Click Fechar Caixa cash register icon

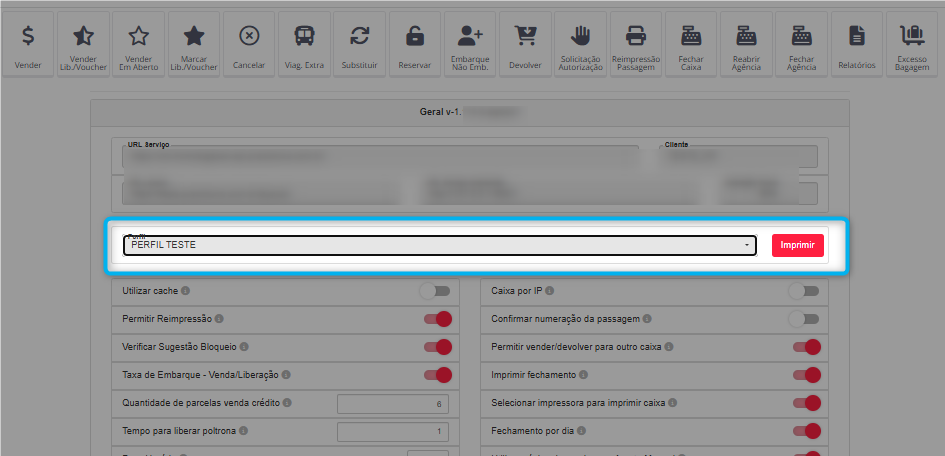click(691, 36)
